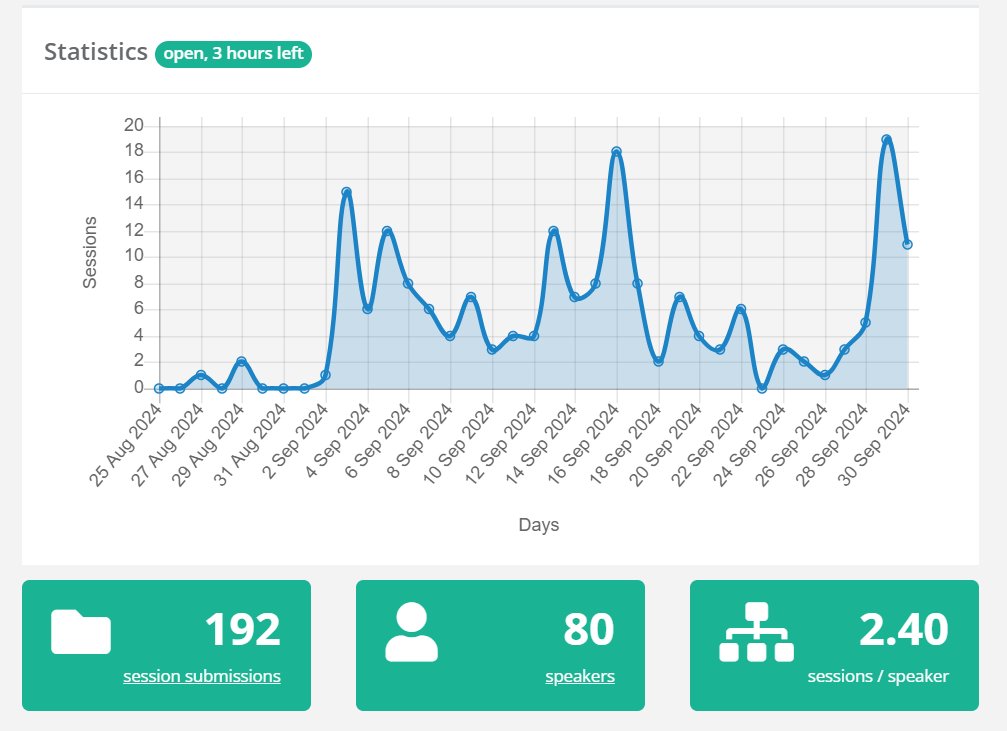Open the speakers link
The height and width of the screenshot is (731, 1007).
click(580, 676)
